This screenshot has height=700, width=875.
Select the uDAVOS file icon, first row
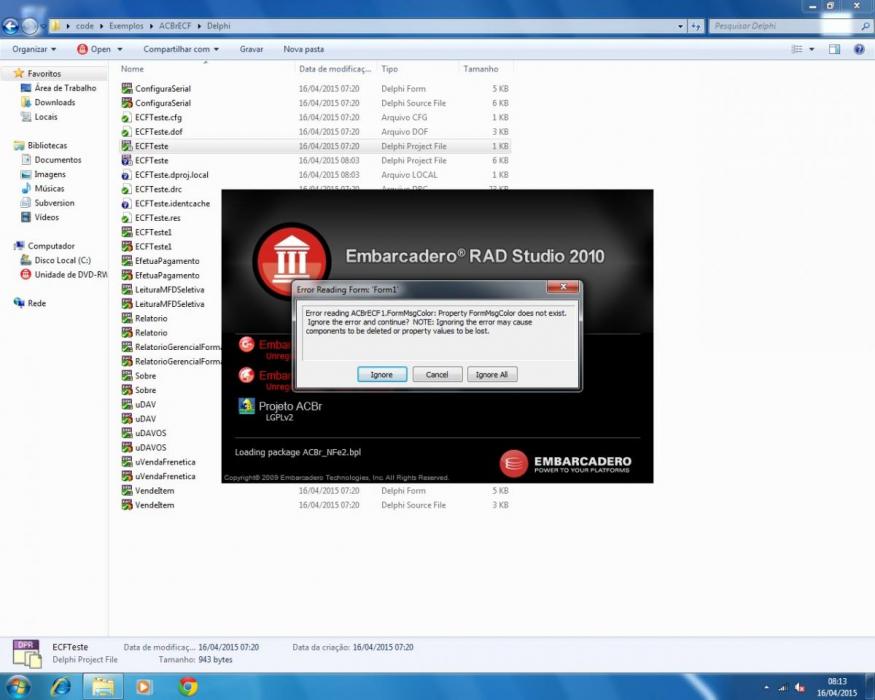point(127,433)
